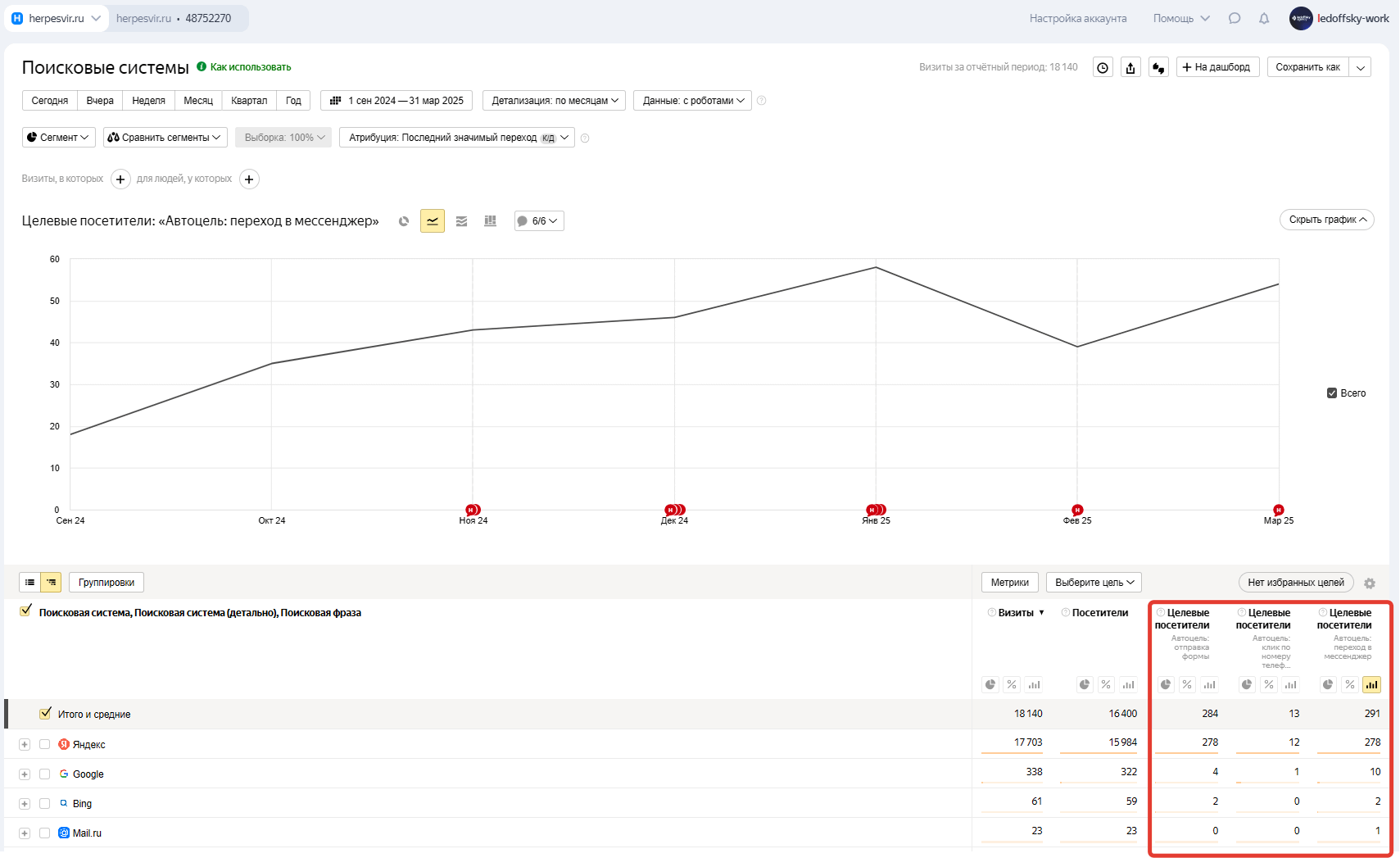Select the column chart view icon

click(490, 221)
